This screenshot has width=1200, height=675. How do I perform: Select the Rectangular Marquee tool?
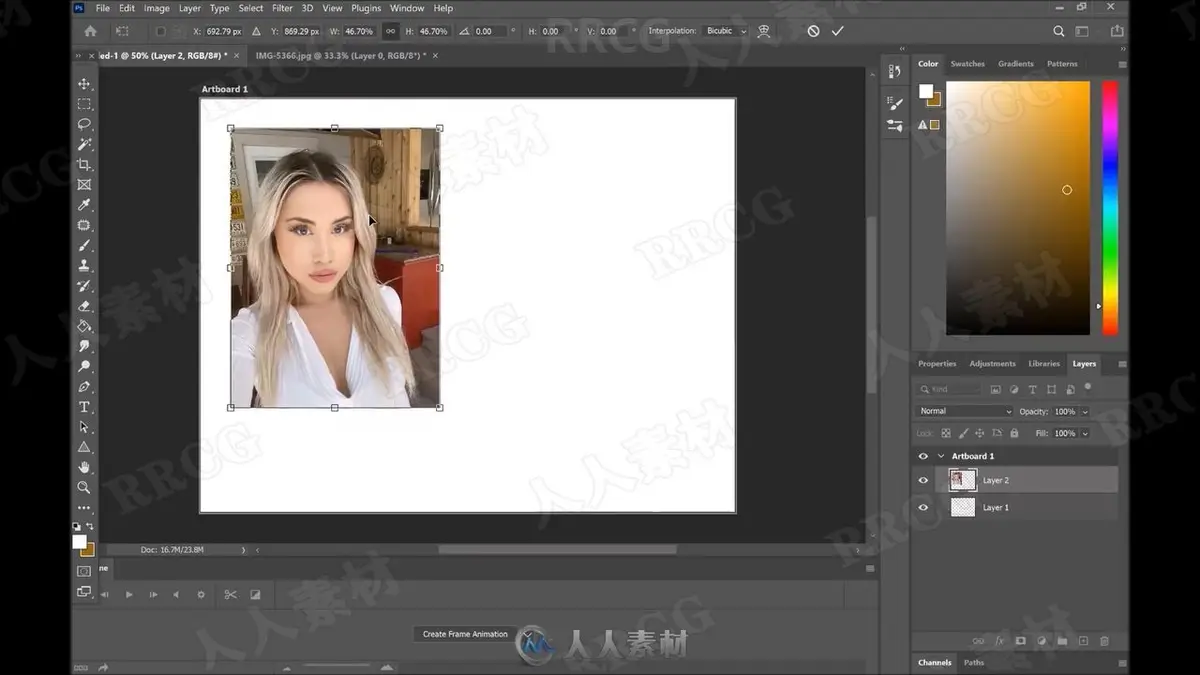pos(84,104)
